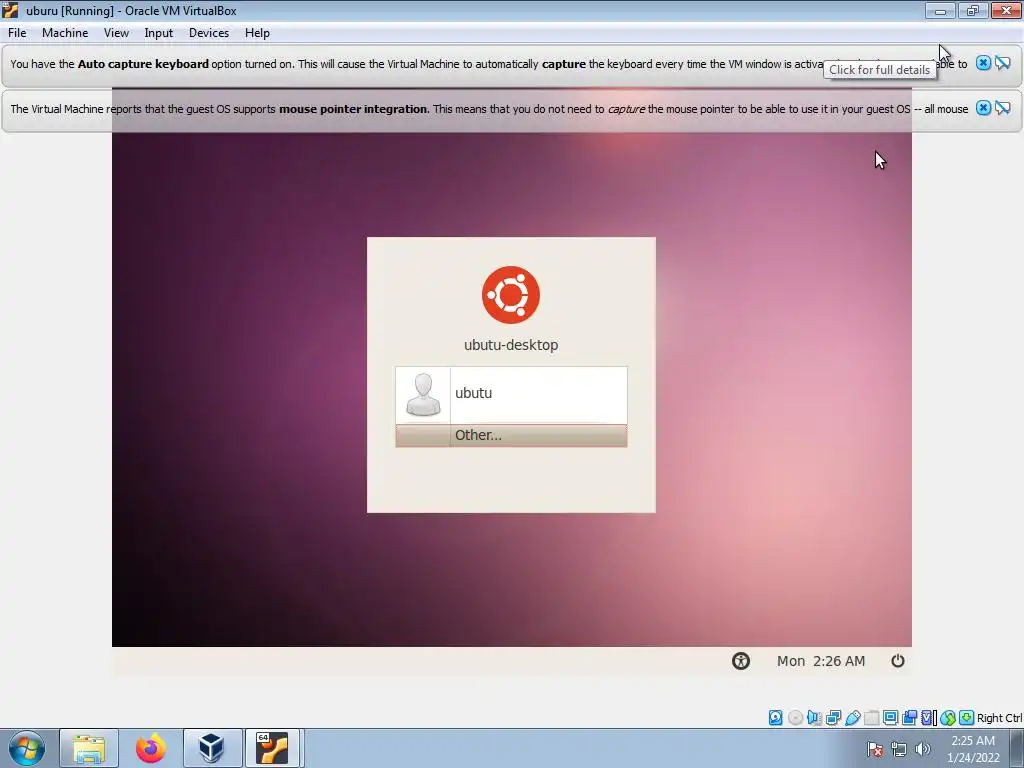The image size is (1024, 768).
Task: Switch to VirtualBox Manager in taskbar
Action: point(212,748)
